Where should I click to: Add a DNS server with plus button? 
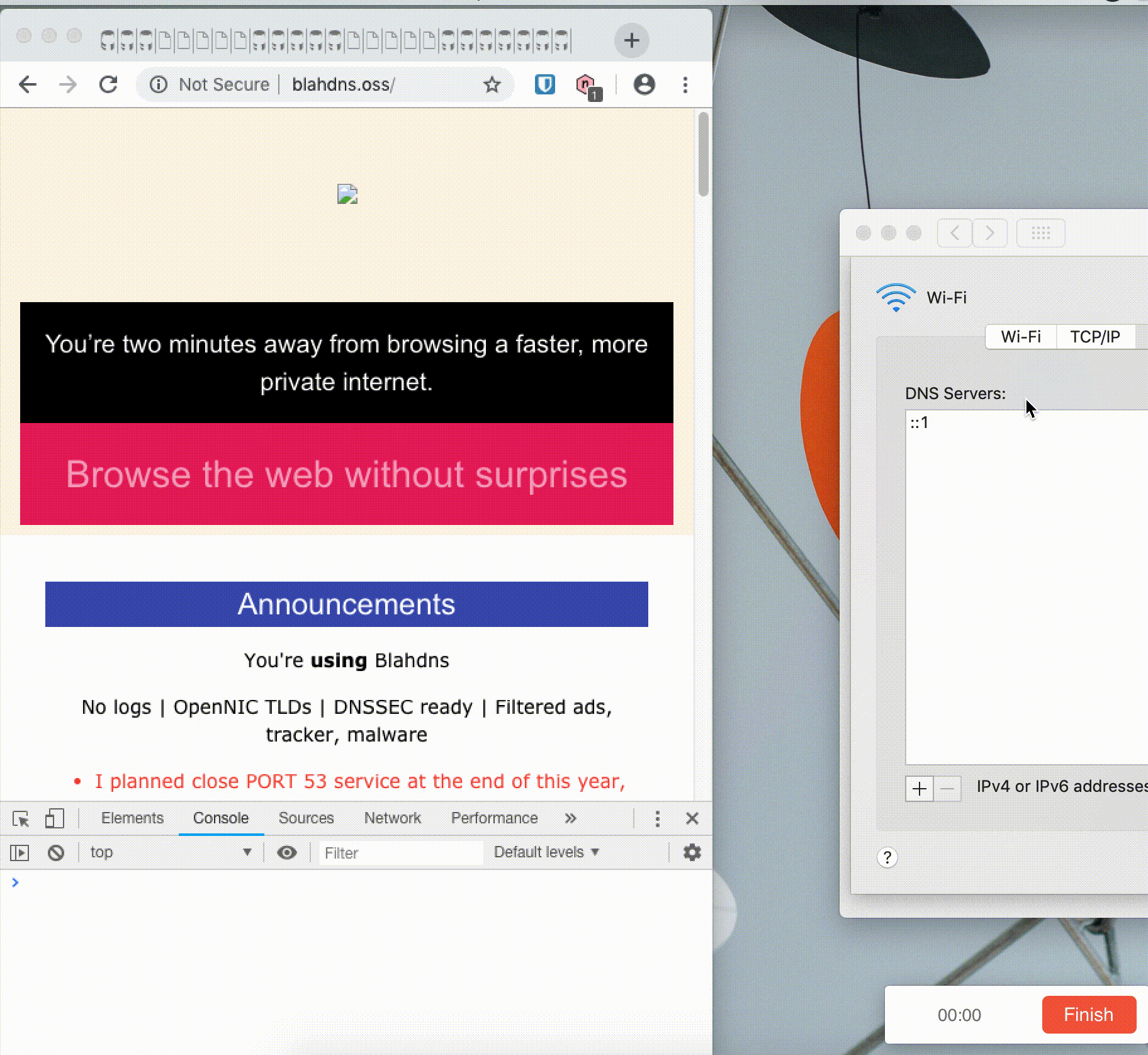919,788
